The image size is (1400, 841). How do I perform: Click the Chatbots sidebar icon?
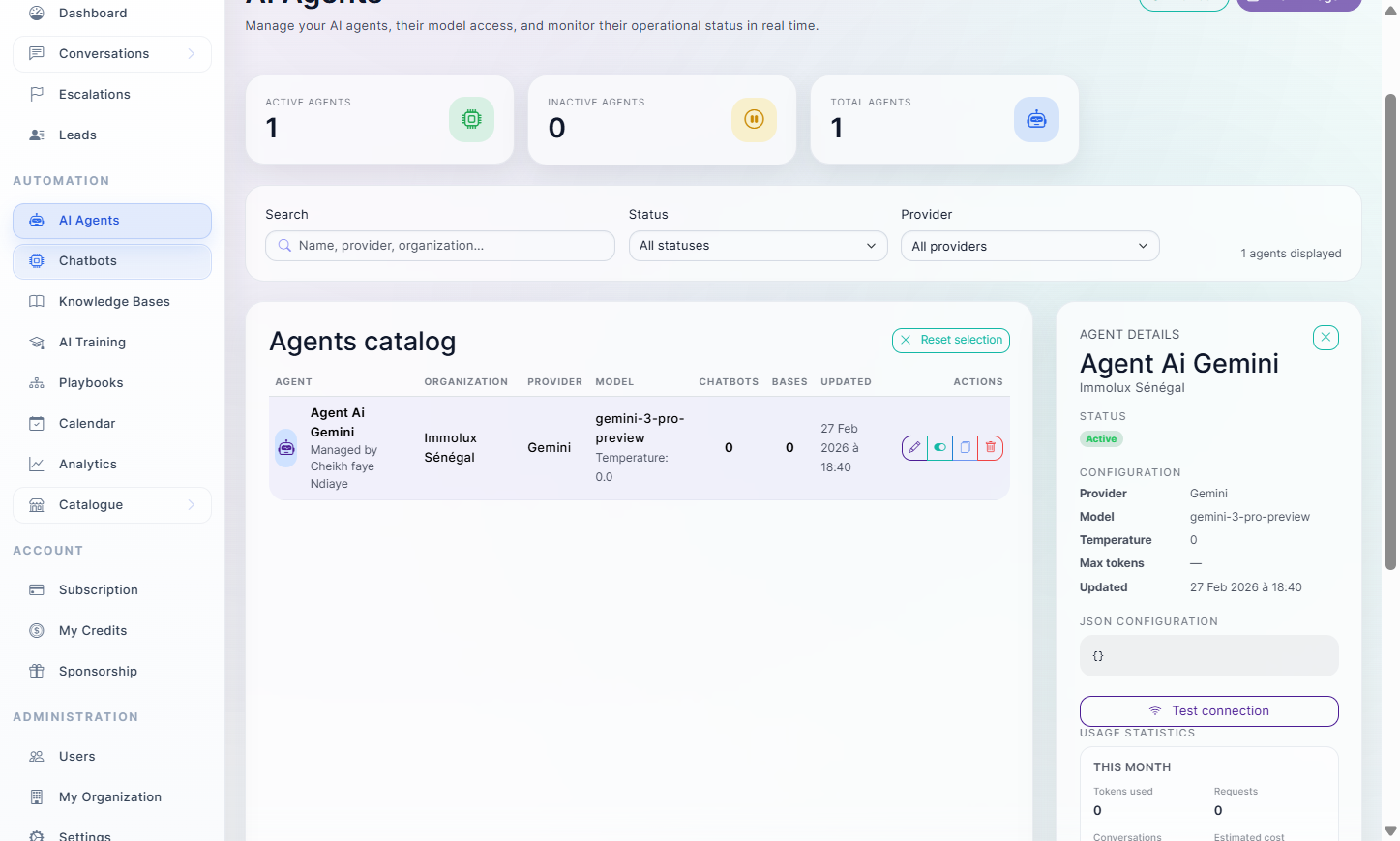[37, 261]
